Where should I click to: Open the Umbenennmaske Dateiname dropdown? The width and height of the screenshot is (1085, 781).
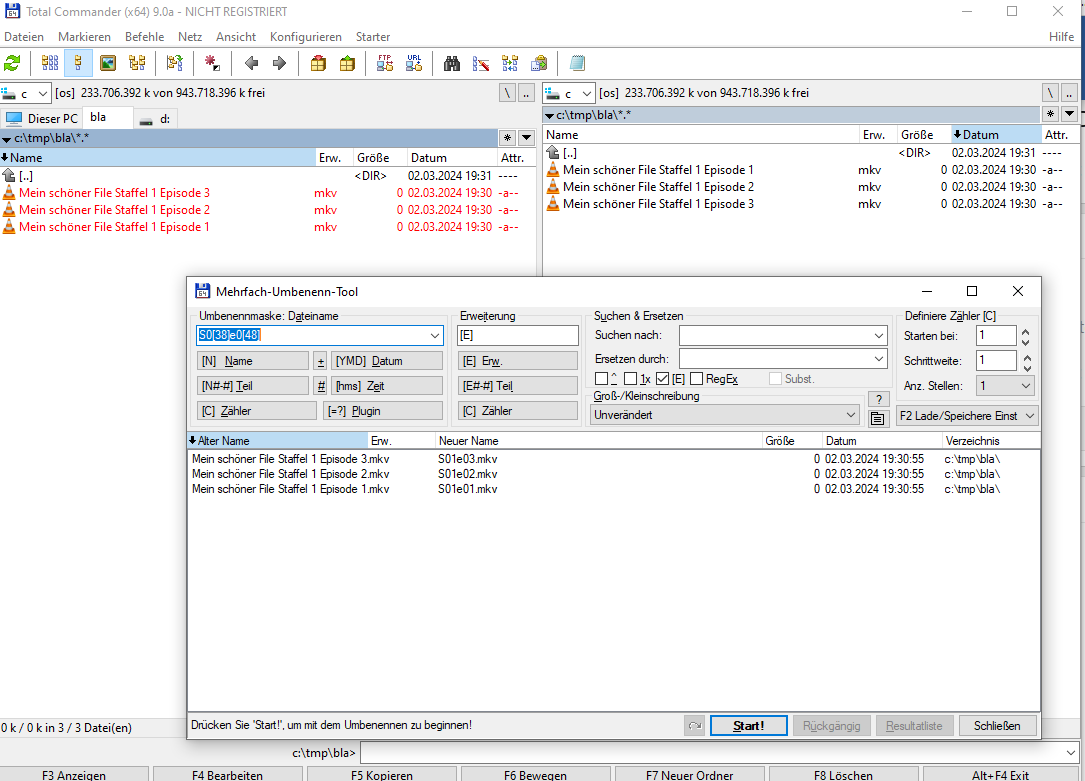point(435,336)
